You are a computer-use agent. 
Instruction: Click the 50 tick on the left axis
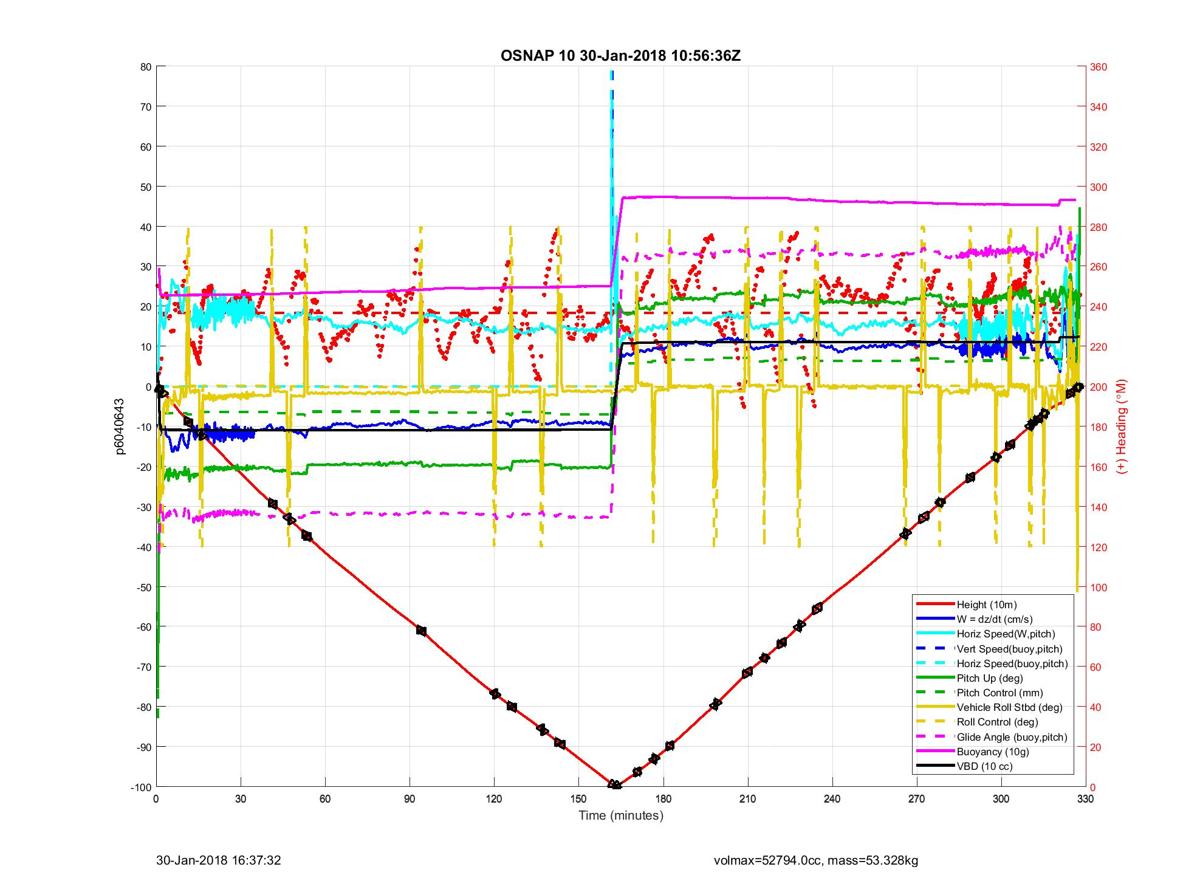[144, 187]
